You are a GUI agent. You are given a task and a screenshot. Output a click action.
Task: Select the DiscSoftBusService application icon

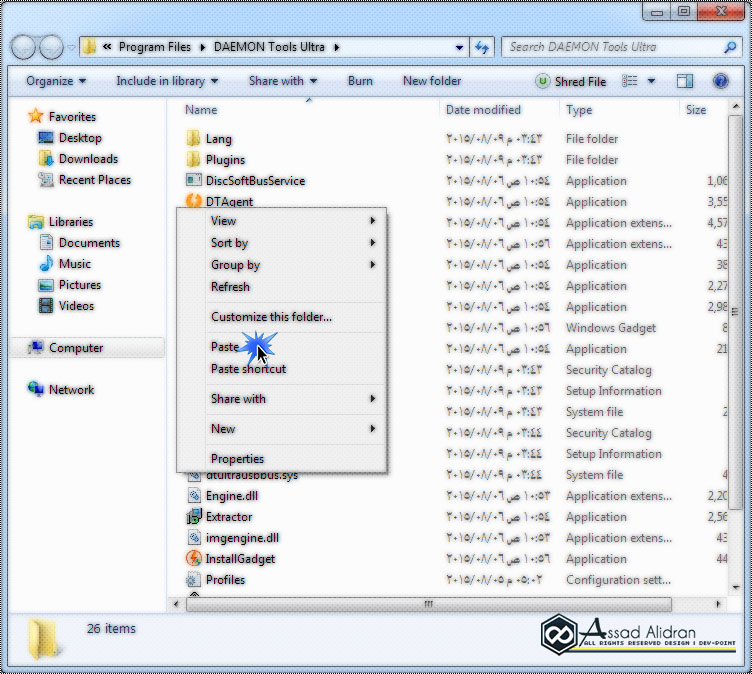point(193,180)
